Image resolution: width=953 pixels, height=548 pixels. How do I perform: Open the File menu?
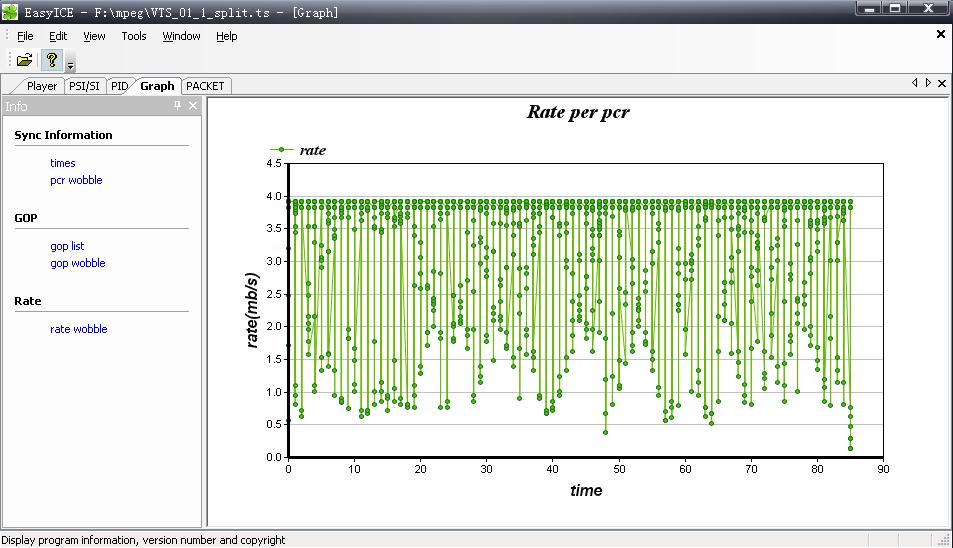coord(25,36)
